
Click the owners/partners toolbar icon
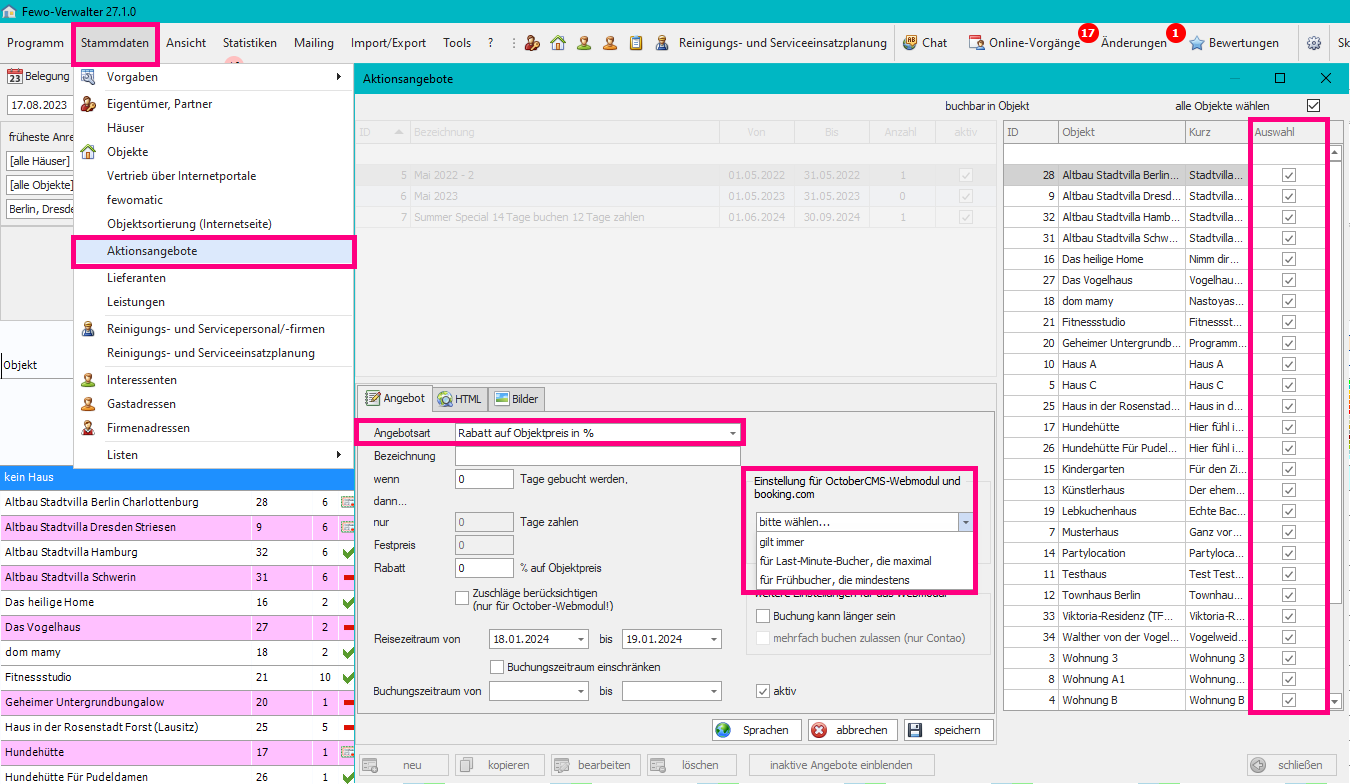click(532, 43)
